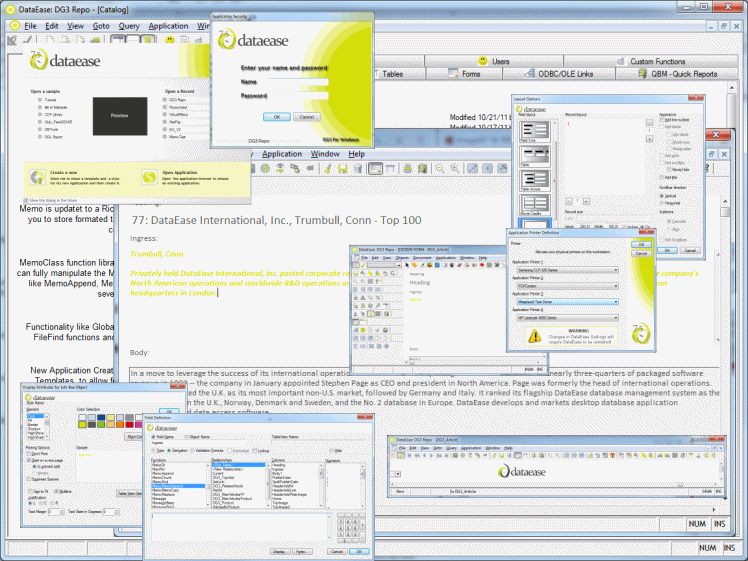The height and width of the screenshot is (561, 748).
Task: Click the trash delete toolbar icon
Action: click(358, 168)
